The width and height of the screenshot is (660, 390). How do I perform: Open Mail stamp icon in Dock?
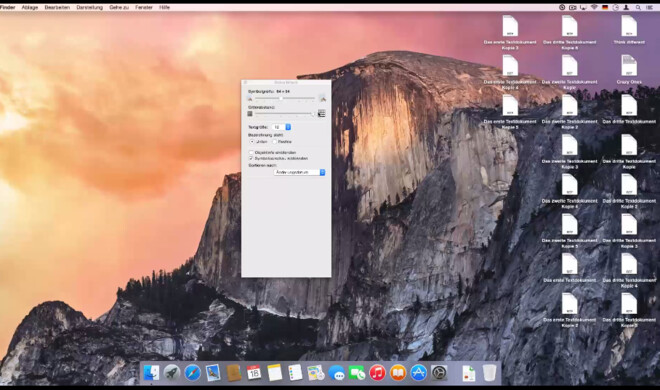[x=213, y=373]
